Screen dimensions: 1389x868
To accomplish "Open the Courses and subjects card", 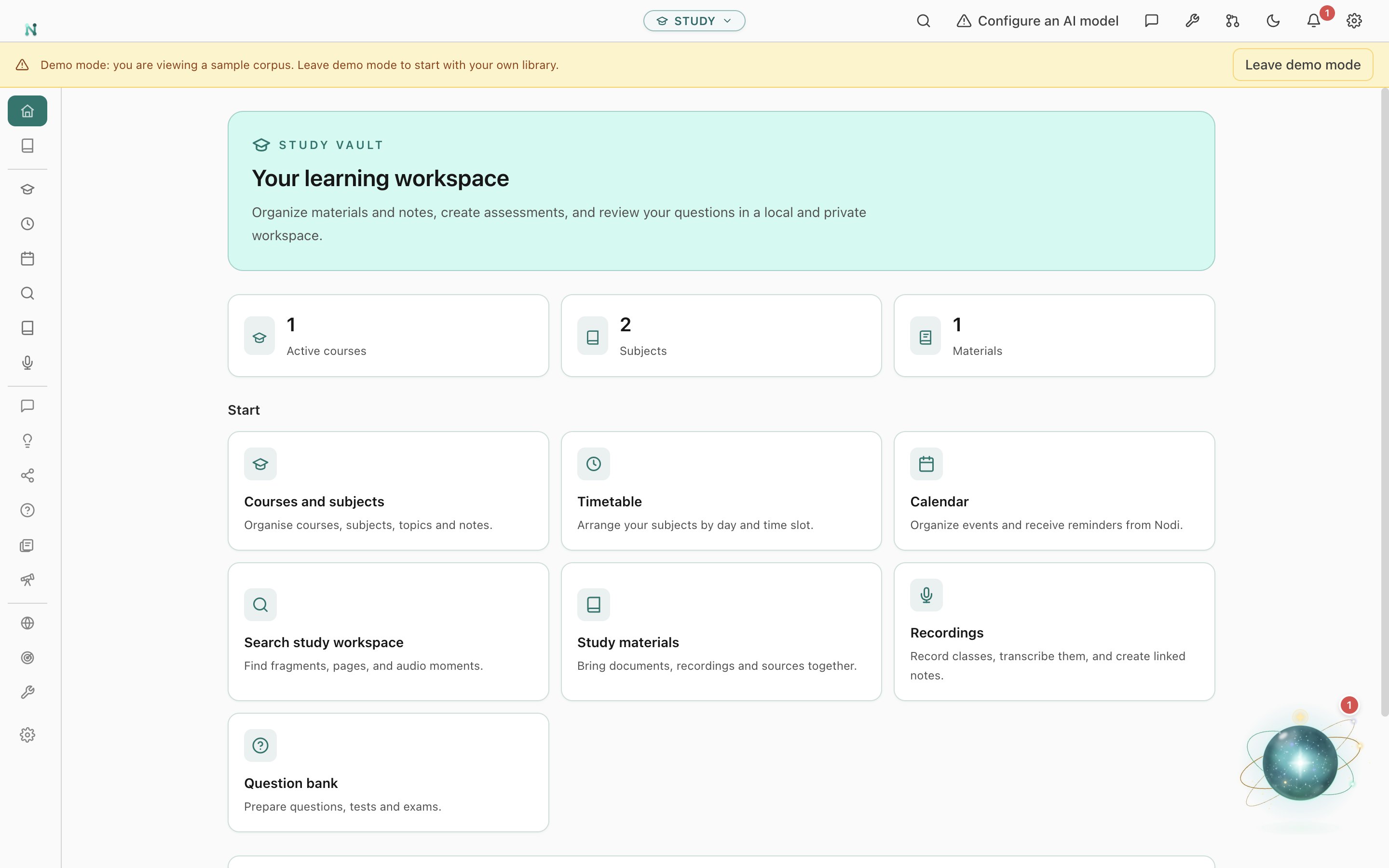I will coord(388,491).
